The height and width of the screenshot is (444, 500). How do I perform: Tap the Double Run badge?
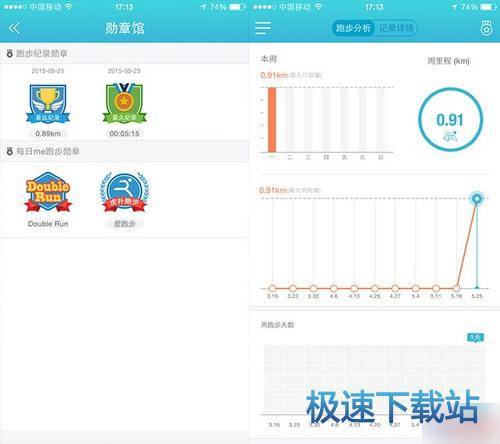[x=48, y=192]
